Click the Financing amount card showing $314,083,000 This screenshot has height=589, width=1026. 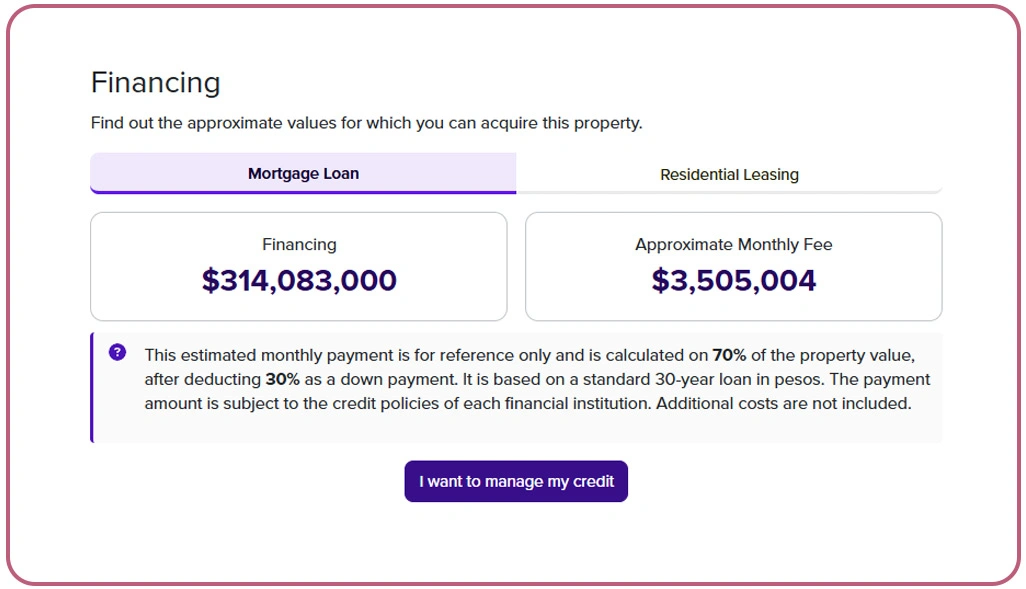click(299, 265)
